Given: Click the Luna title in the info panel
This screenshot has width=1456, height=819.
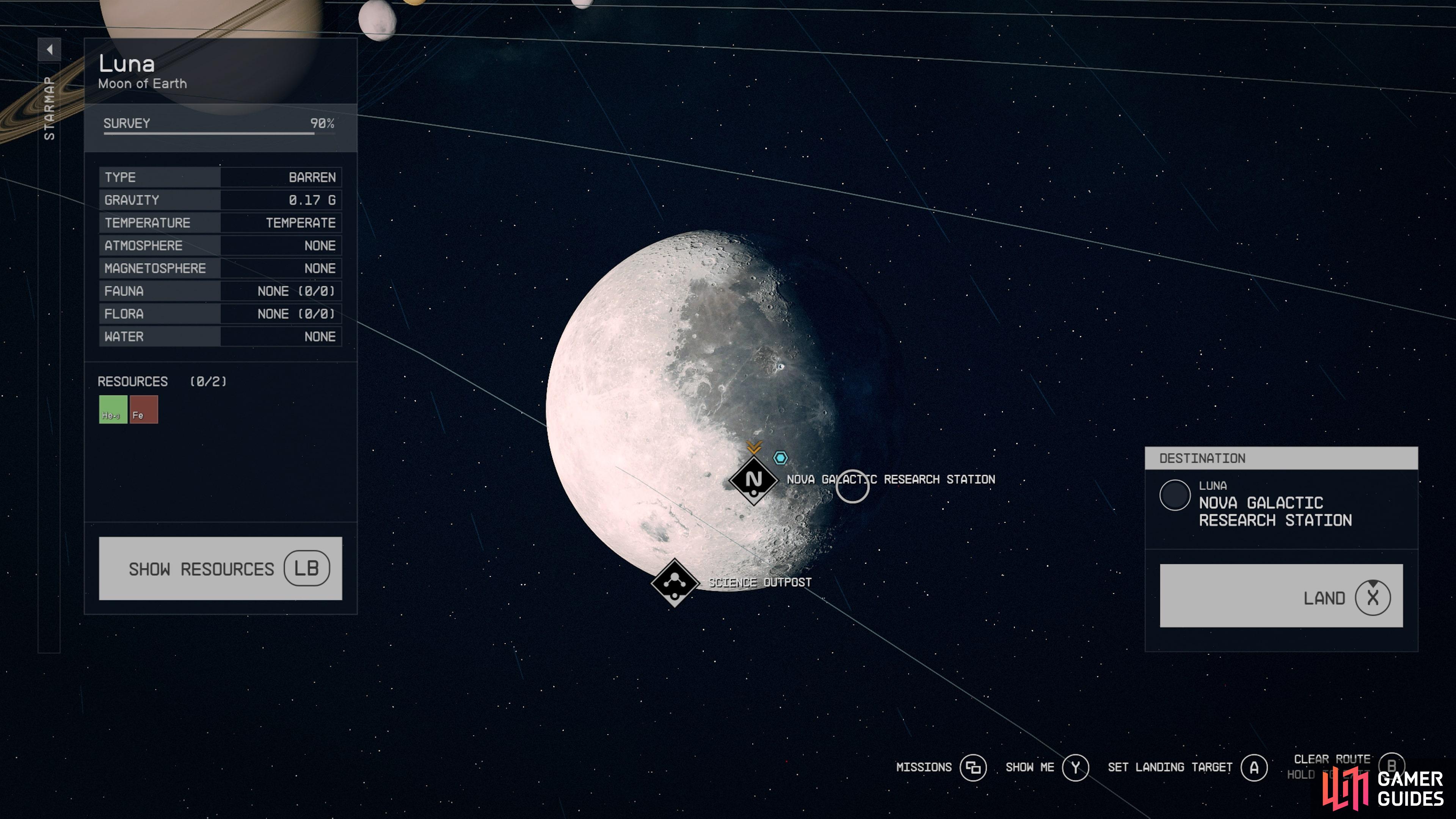Looking at the screenshot, I should 127,63.
